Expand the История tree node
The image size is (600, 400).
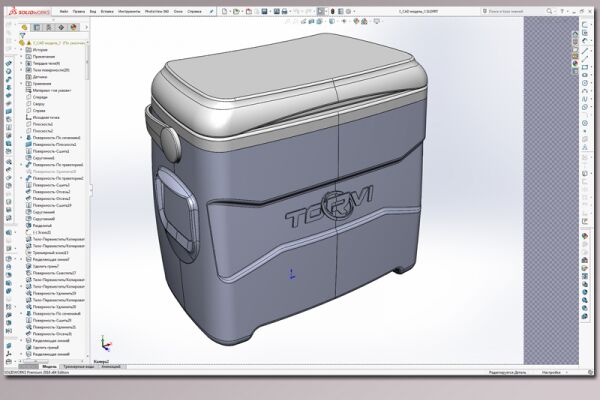pos(21,50)
